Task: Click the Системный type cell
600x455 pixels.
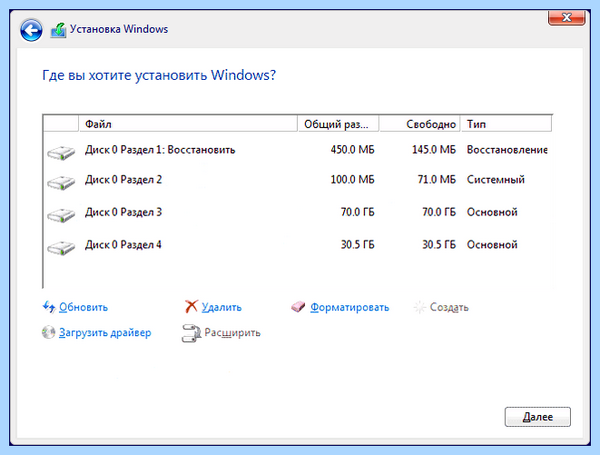Action: coord(496,180)
